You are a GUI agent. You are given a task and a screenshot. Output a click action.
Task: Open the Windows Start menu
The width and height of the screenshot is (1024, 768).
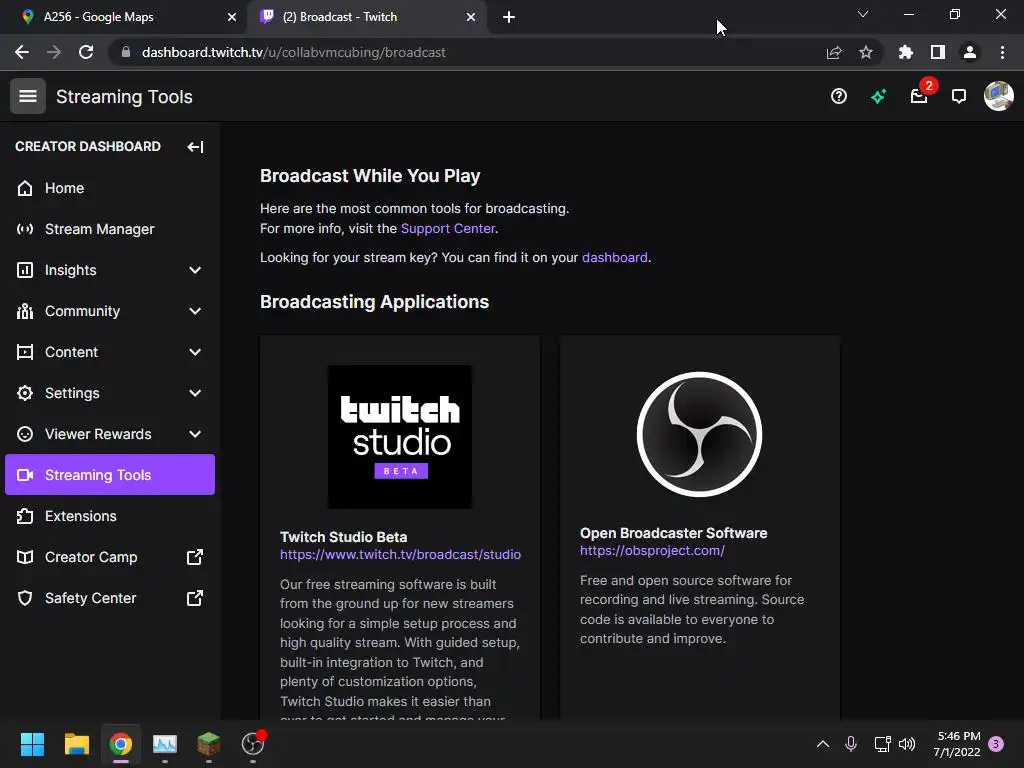point(32,744)
